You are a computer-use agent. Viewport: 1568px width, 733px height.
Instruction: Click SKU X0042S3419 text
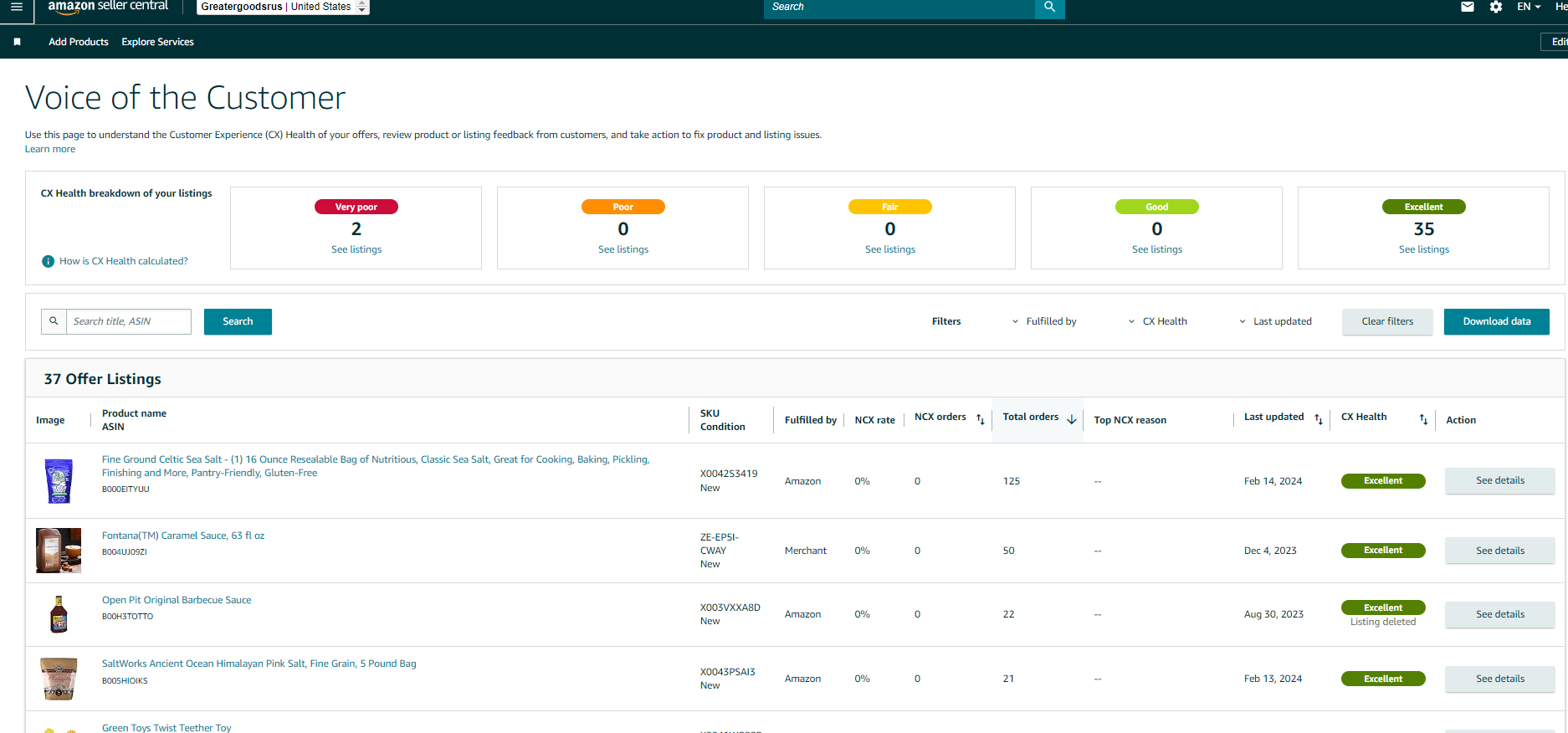729,474
